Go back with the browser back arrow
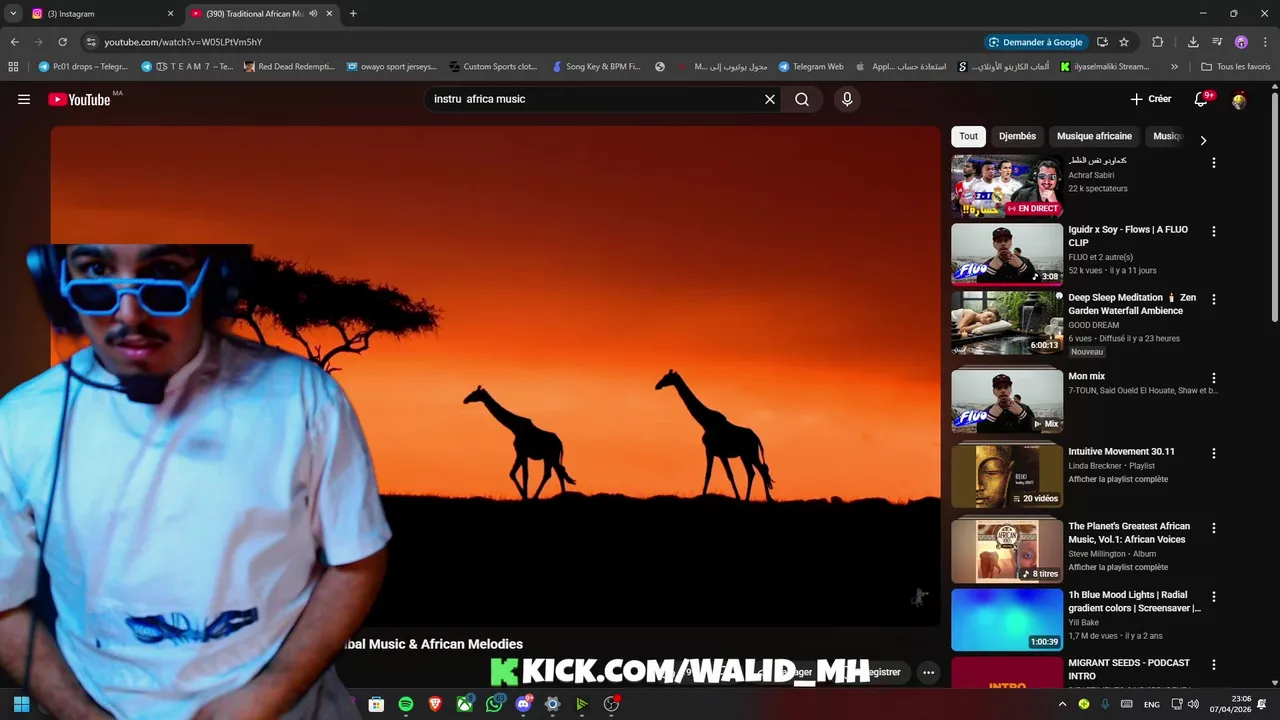The height and width of the screenshot is (720, 1280). coord(14,42)
